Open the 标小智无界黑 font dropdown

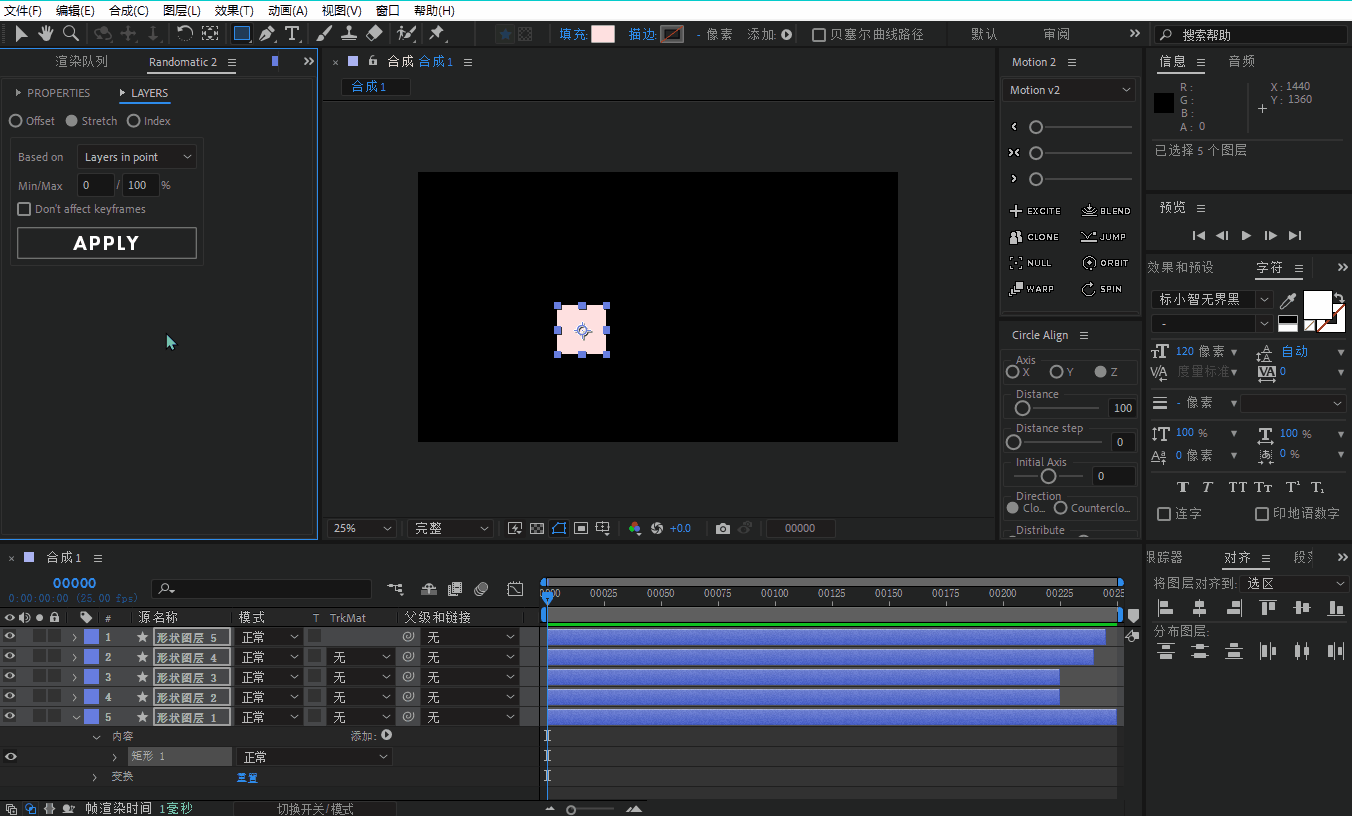1212,300
